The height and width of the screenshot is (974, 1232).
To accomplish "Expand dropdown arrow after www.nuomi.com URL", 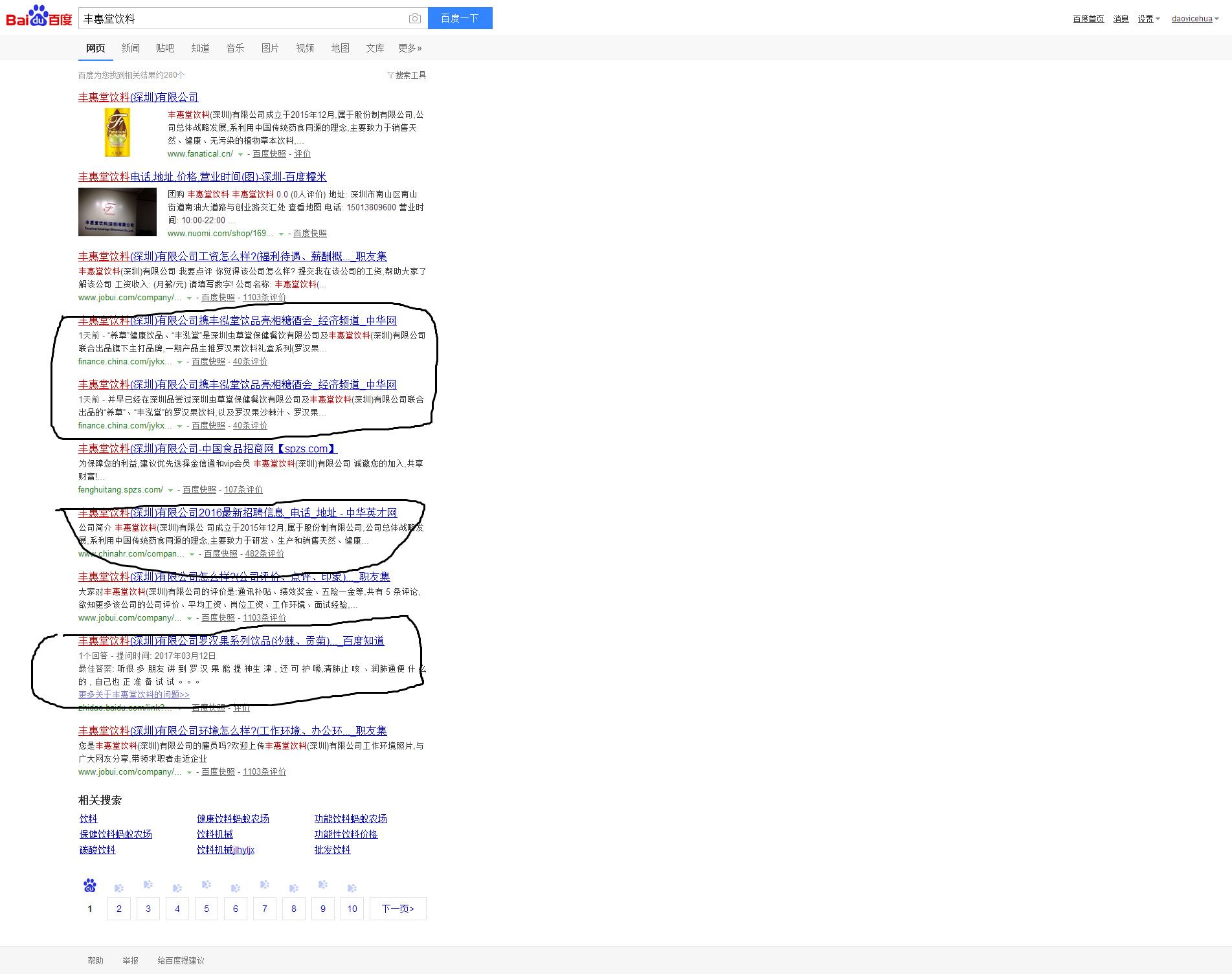I will [281, 234].
